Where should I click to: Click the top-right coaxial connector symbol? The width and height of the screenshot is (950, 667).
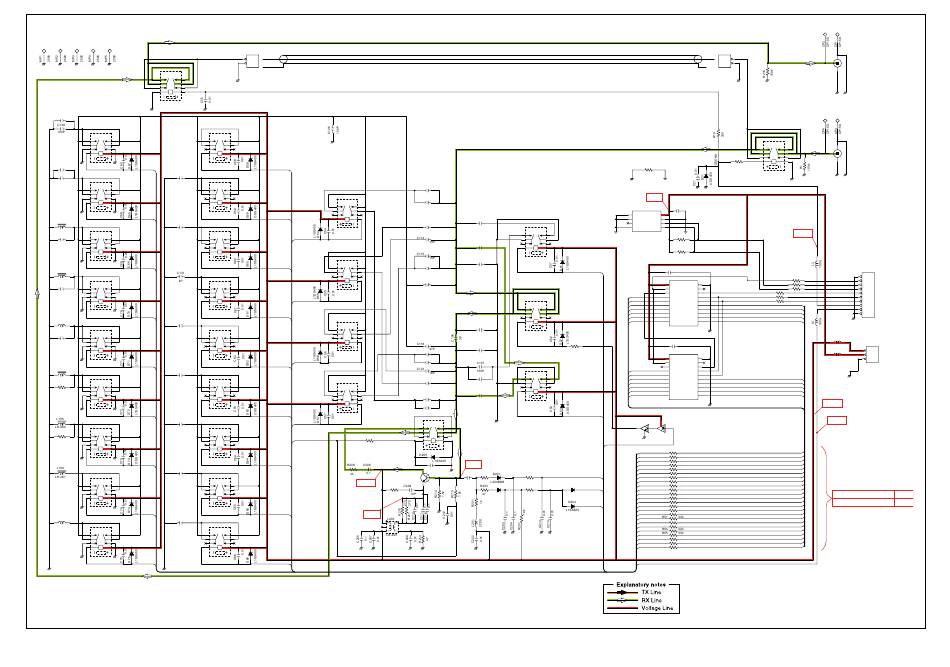click(837, 63)
